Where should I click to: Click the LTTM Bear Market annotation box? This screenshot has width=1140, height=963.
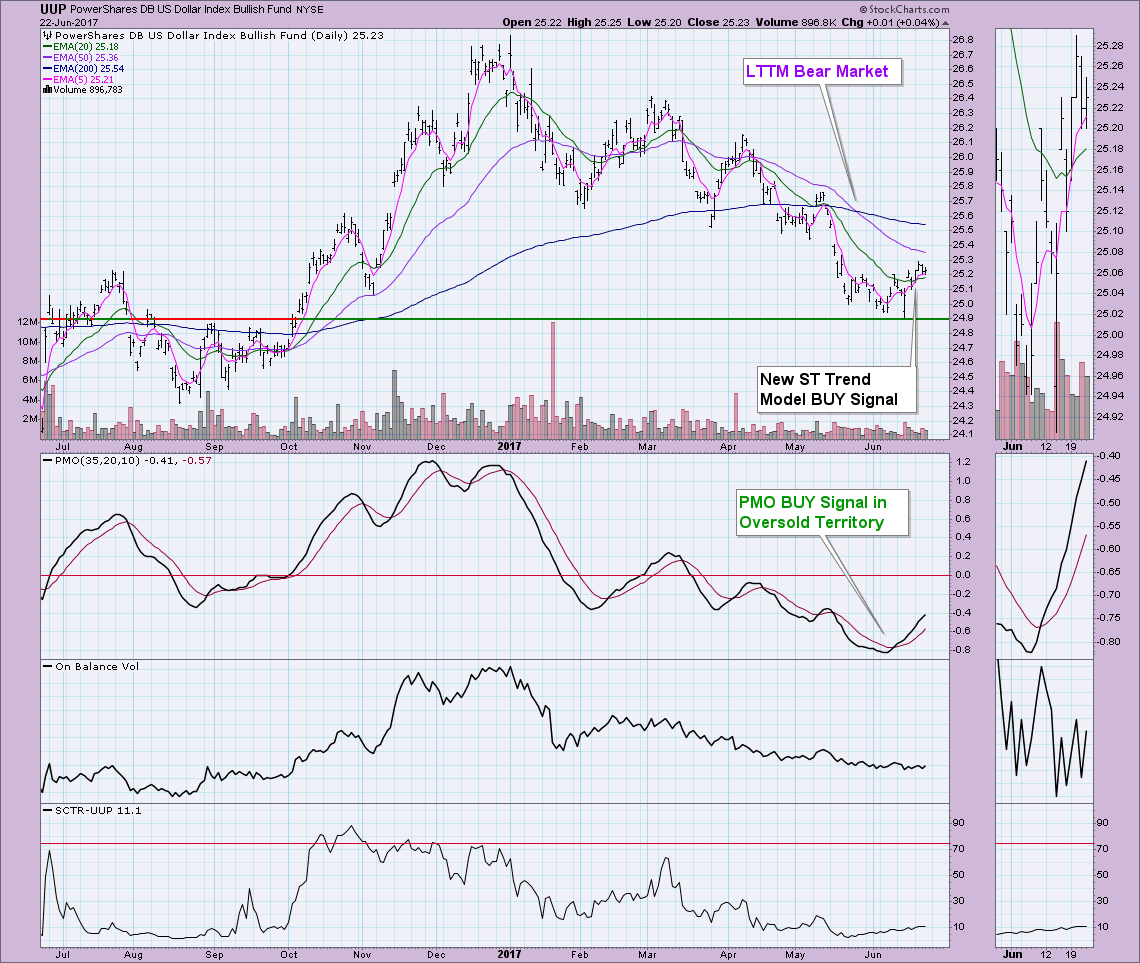point(822,72)
